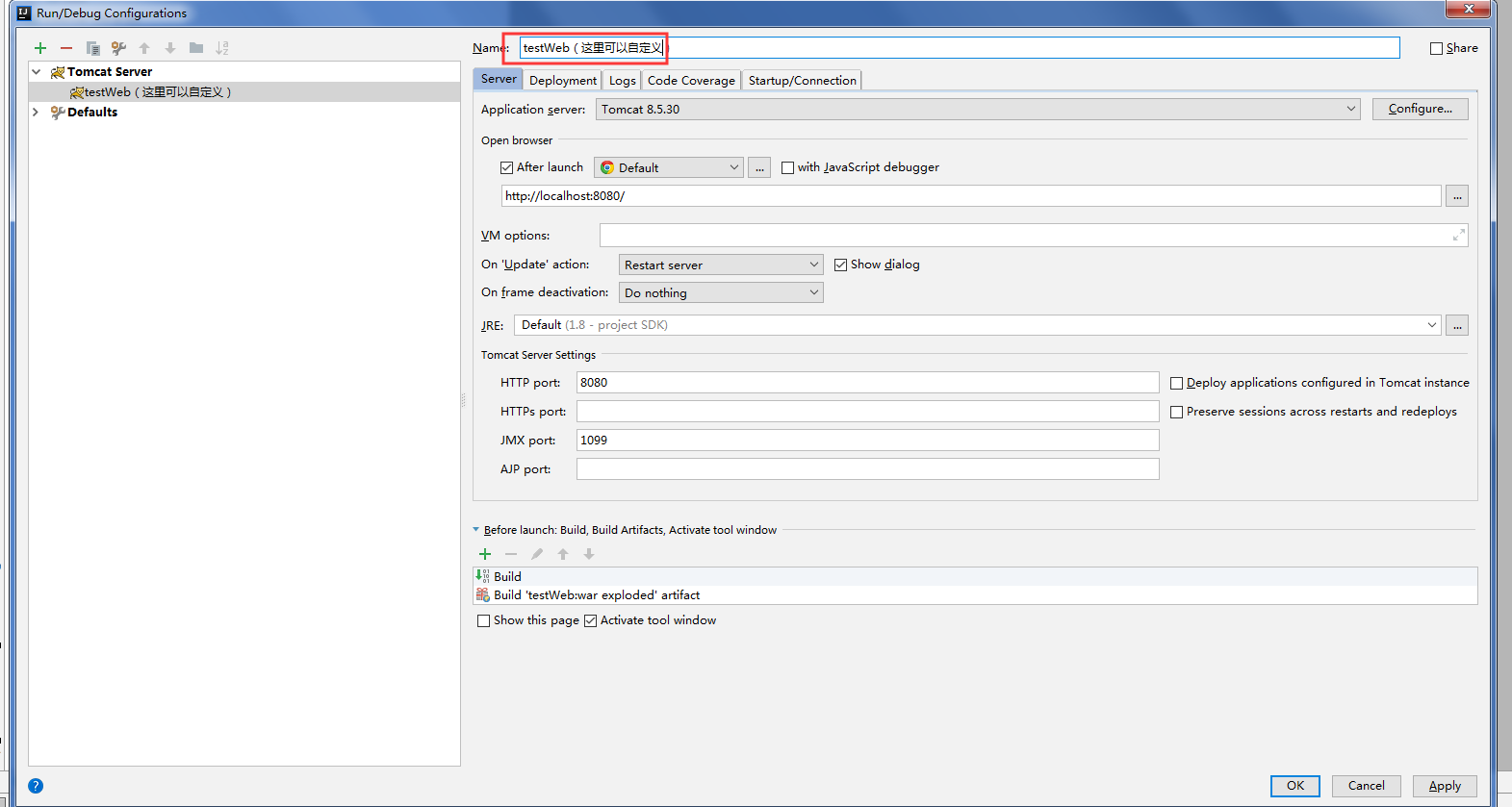Move before launch task down
This screenshot has height=807, width=1512.
click(x=589, y=554)
